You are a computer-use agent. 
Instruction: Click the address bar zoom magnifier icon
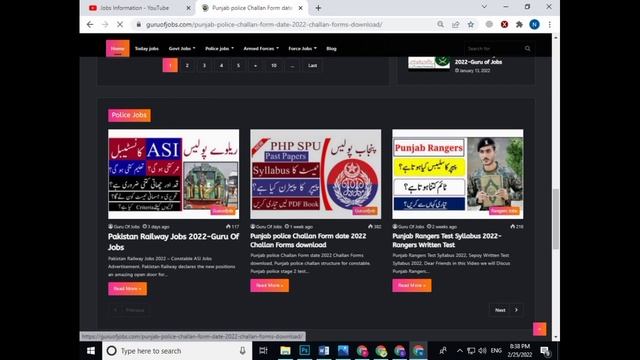(x=440, y=24)
